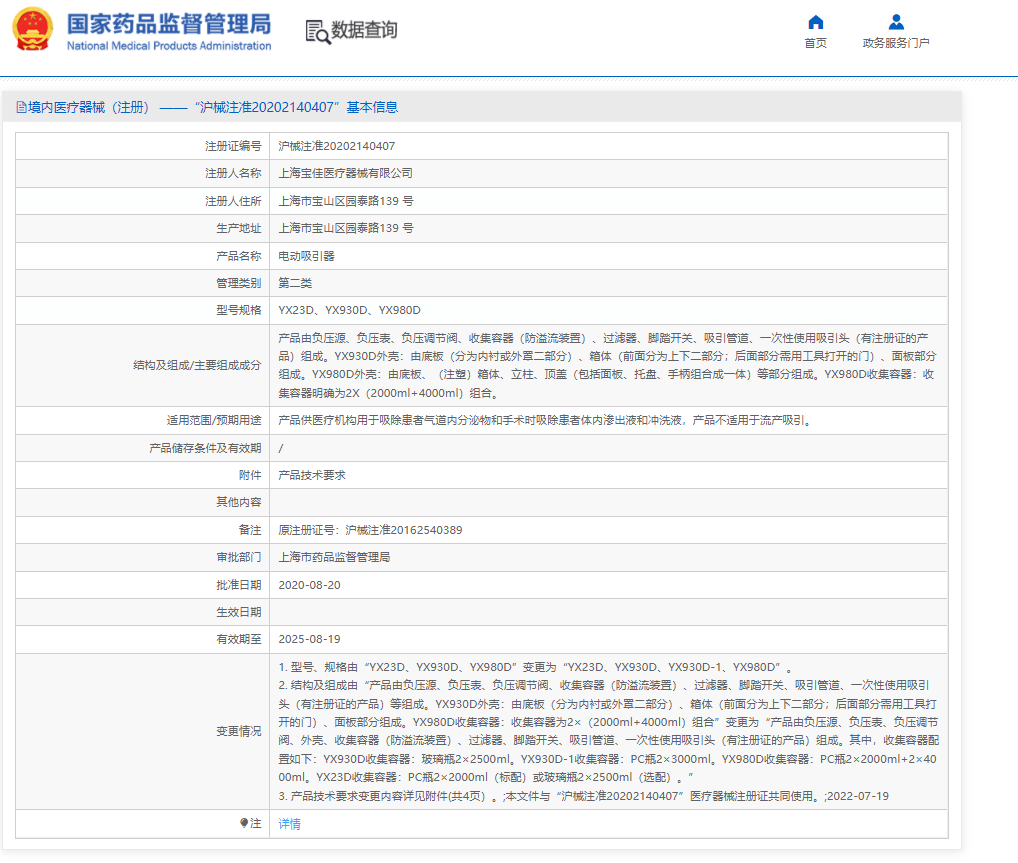Click the 产品储存条件及有效期 row label
Image resolution: width=1018 pixels, height=863 pixels.
[x=205, y=448]
